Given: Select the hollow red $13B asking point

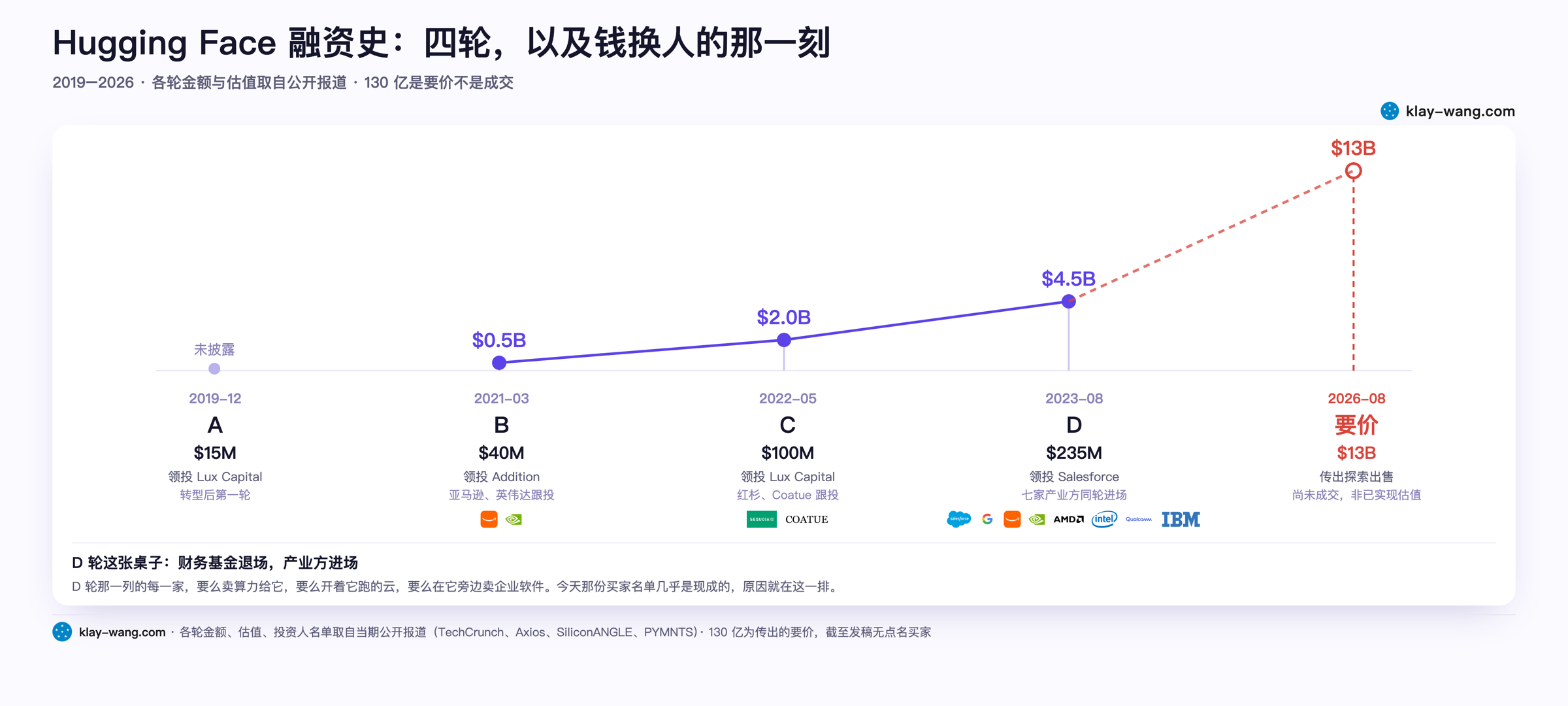Looking at the screenshot, I should (1354, 171).
